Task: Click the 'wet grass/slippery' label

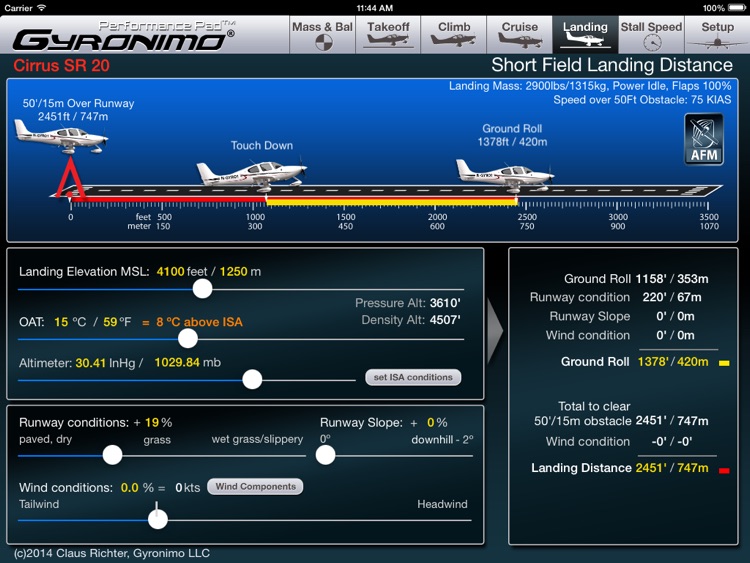Action: pyautogui.click(x=257, y=439)
